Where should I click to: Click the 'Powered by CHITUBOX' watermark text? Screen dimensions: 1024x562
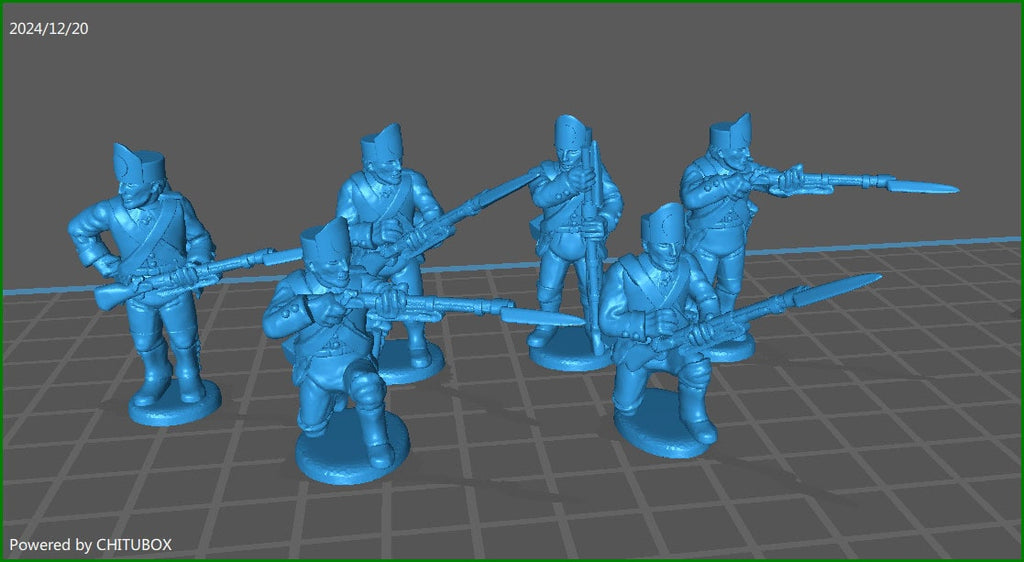coord(91,545)
